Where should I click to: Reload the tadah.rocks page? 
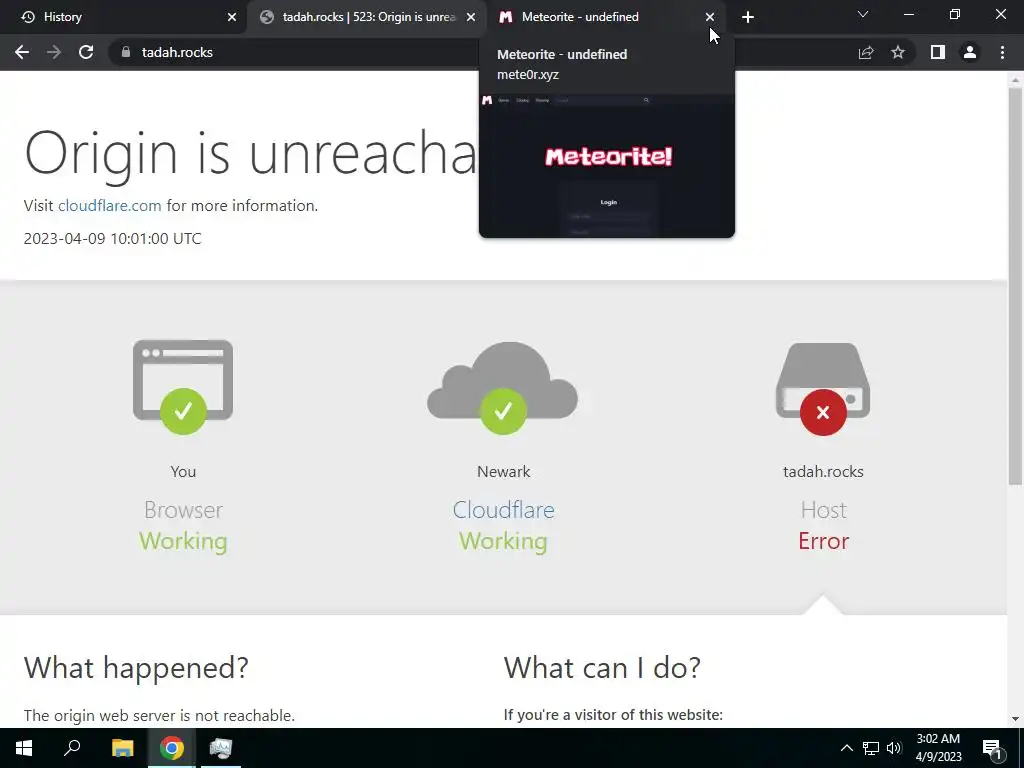(86, 52)
